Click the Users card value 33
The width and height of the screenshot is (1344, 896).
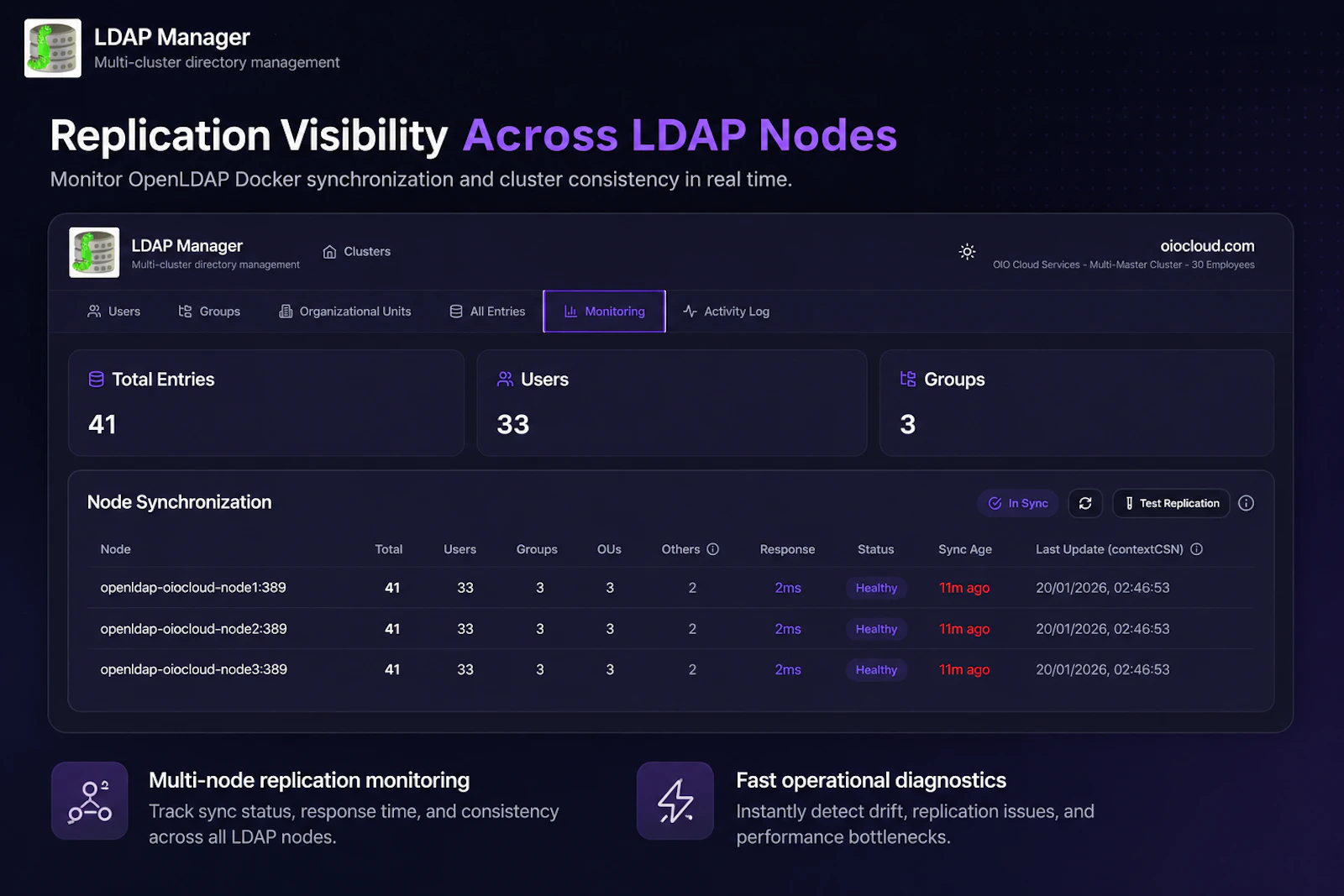tap(513, 425)
